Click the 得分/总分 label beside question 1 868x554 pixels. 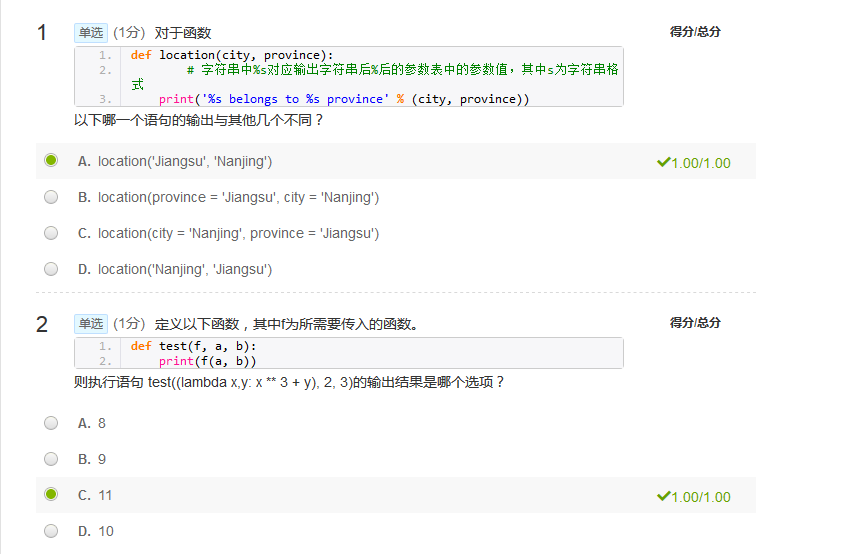point(695,32)
